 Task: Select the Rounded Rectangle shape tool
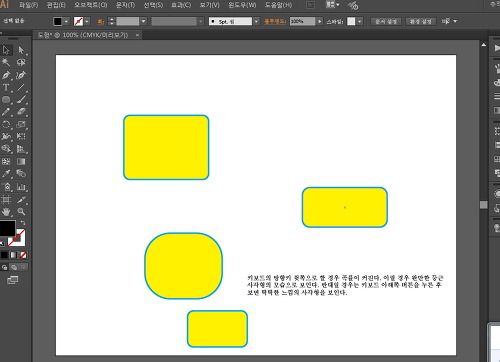(x=6, y=100)
